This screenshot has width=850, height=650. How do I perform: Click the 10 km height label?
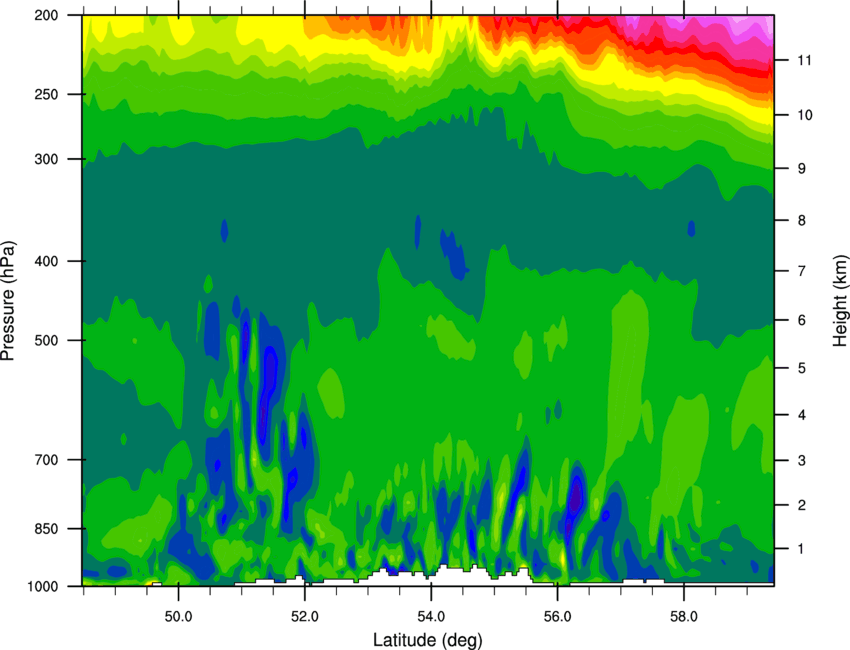pos(805,115)
